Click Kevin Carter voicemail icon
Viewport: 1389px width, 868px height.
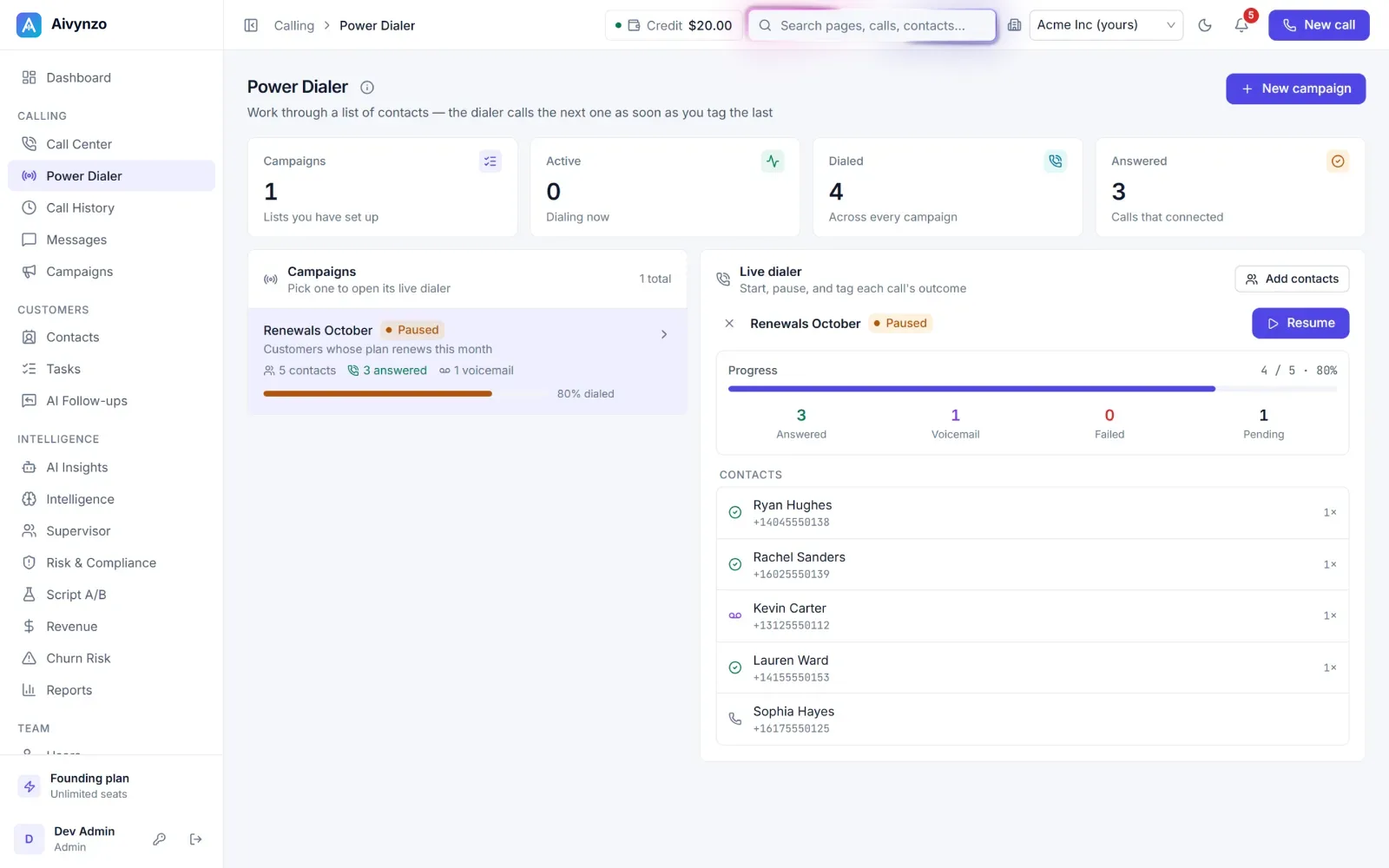pos(735,616)
